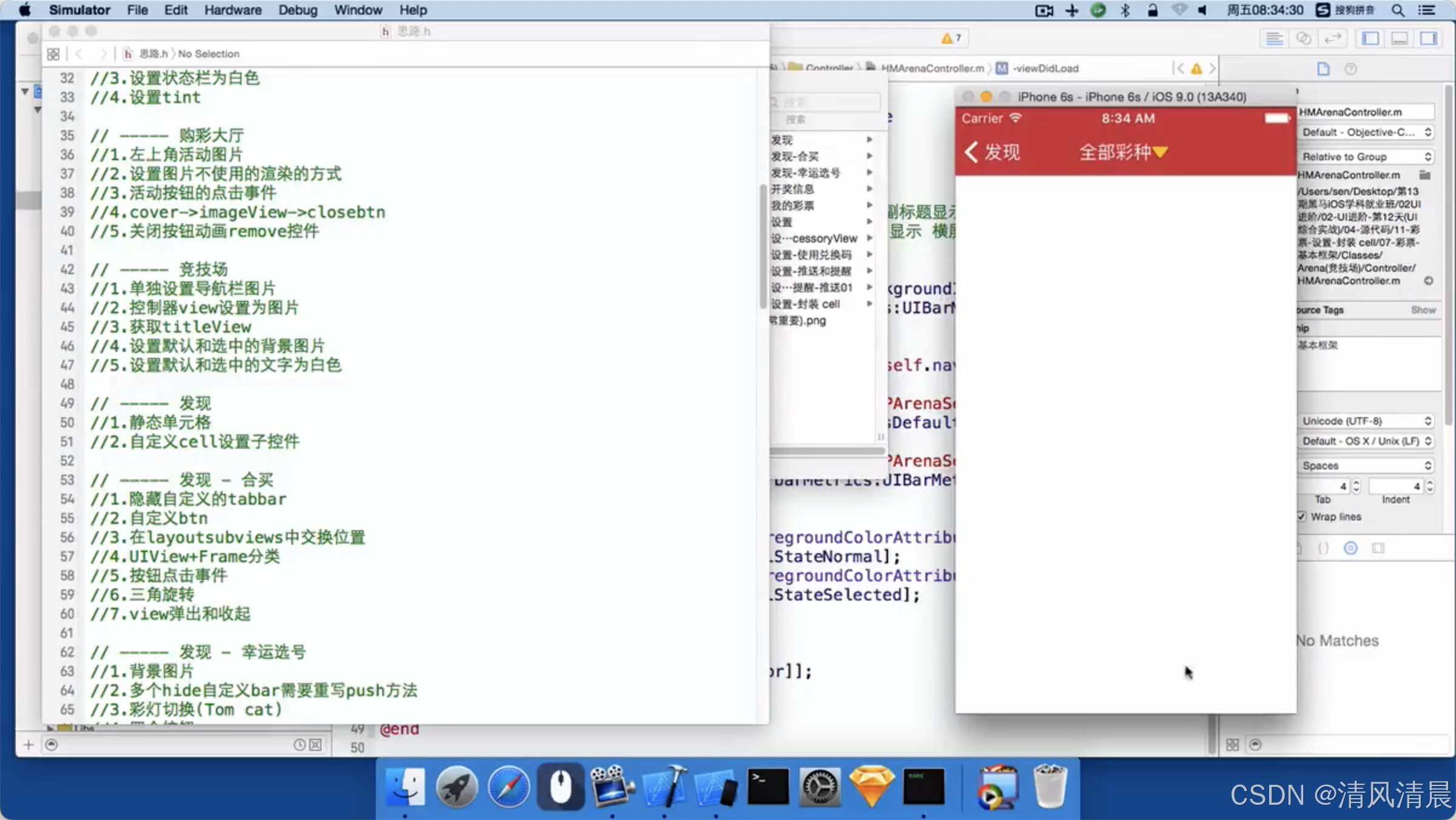The height and width of the screenshot is (820, 1456).
Task: Open the Default - OS X / Unix (LF) dropdown
Action: [x=1366, y=441]
